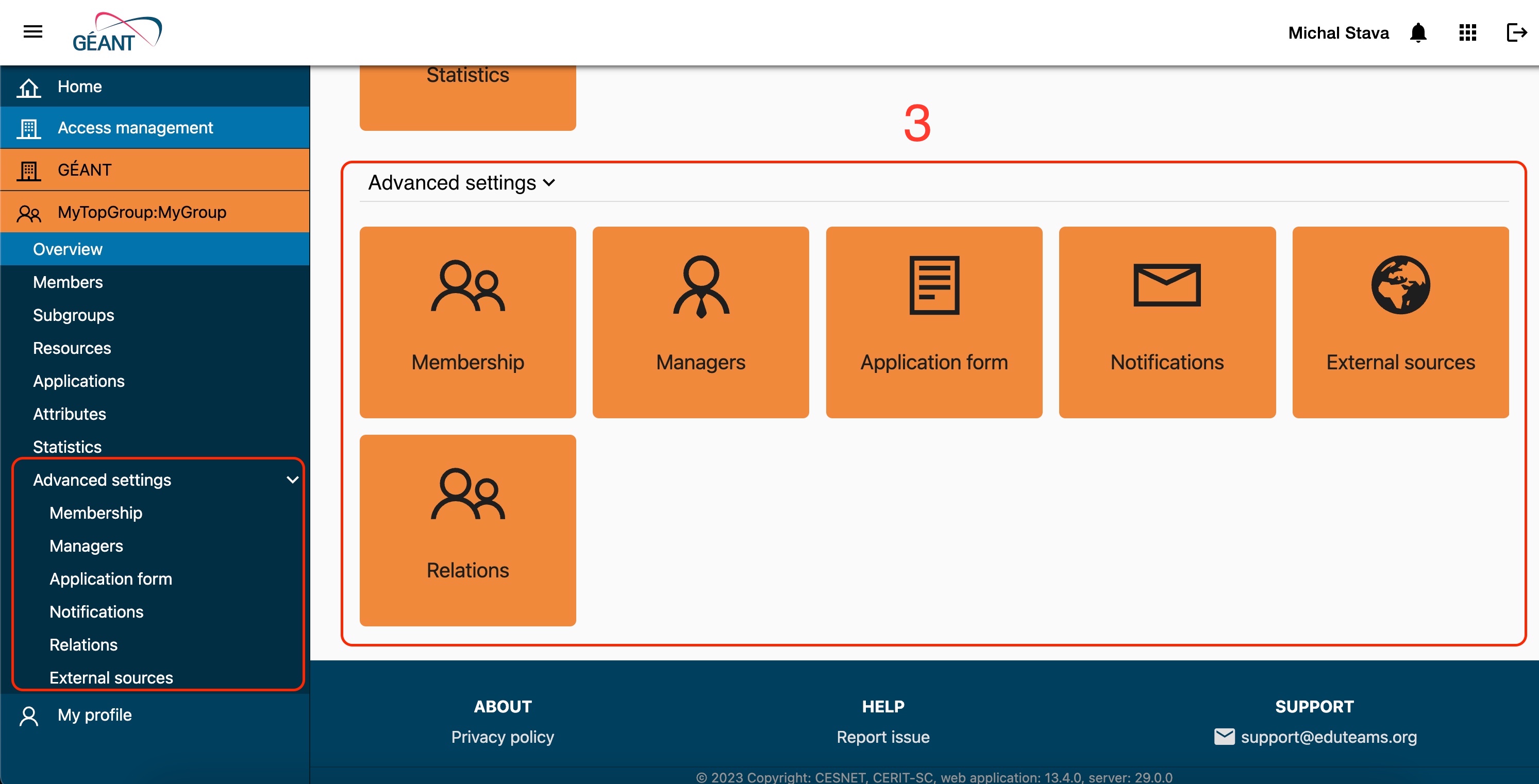Open Access management menu item

tap(155, 128)
